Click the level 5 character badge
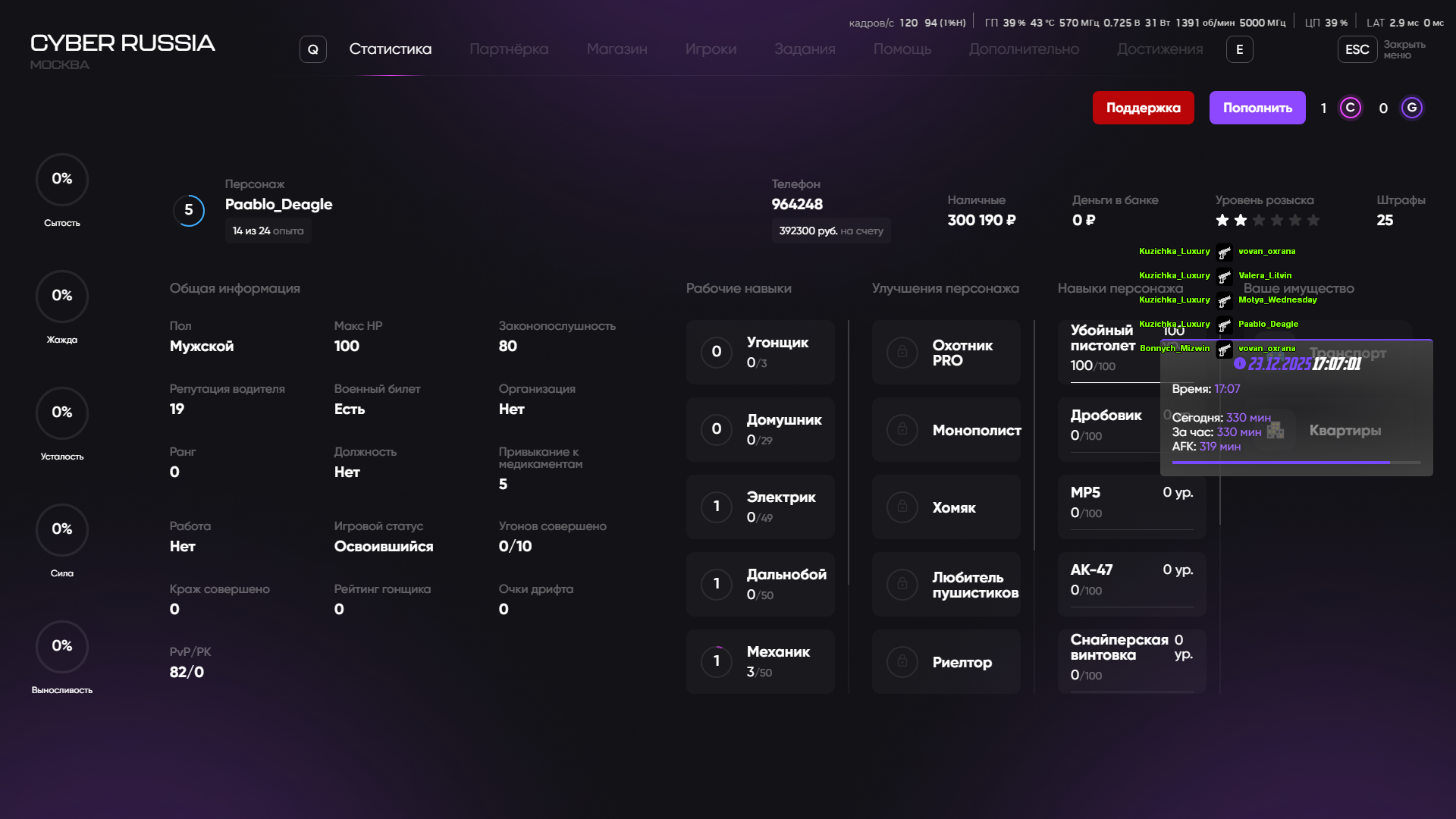1456x819 pixels. (189, 211)
